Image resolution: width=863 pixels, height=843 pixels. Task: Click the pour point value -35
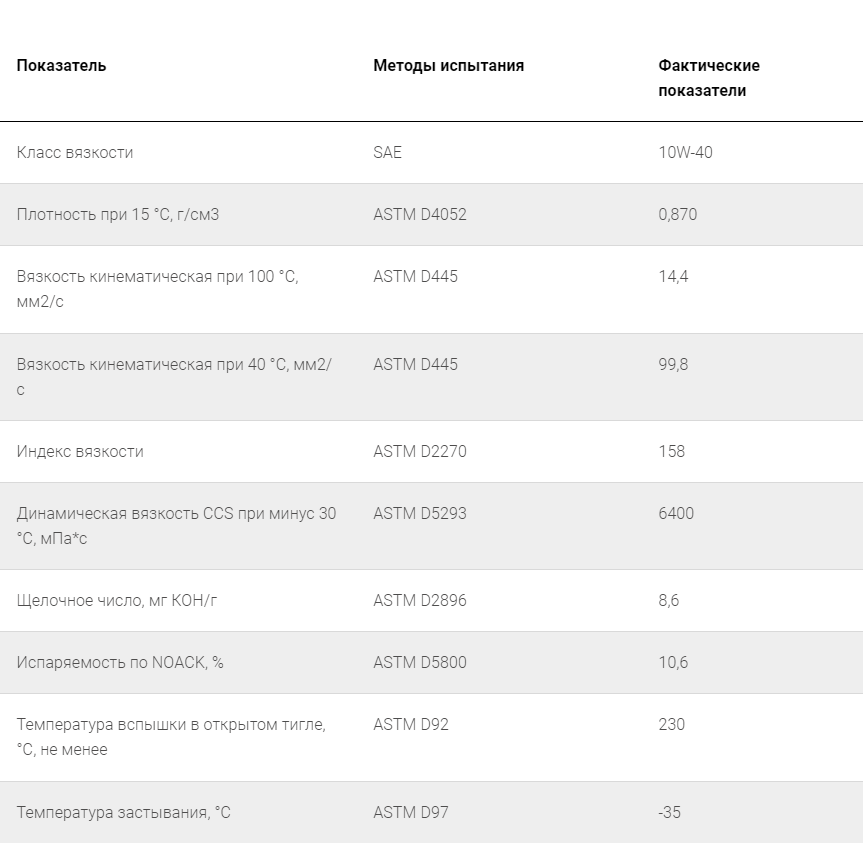[669, 813]
